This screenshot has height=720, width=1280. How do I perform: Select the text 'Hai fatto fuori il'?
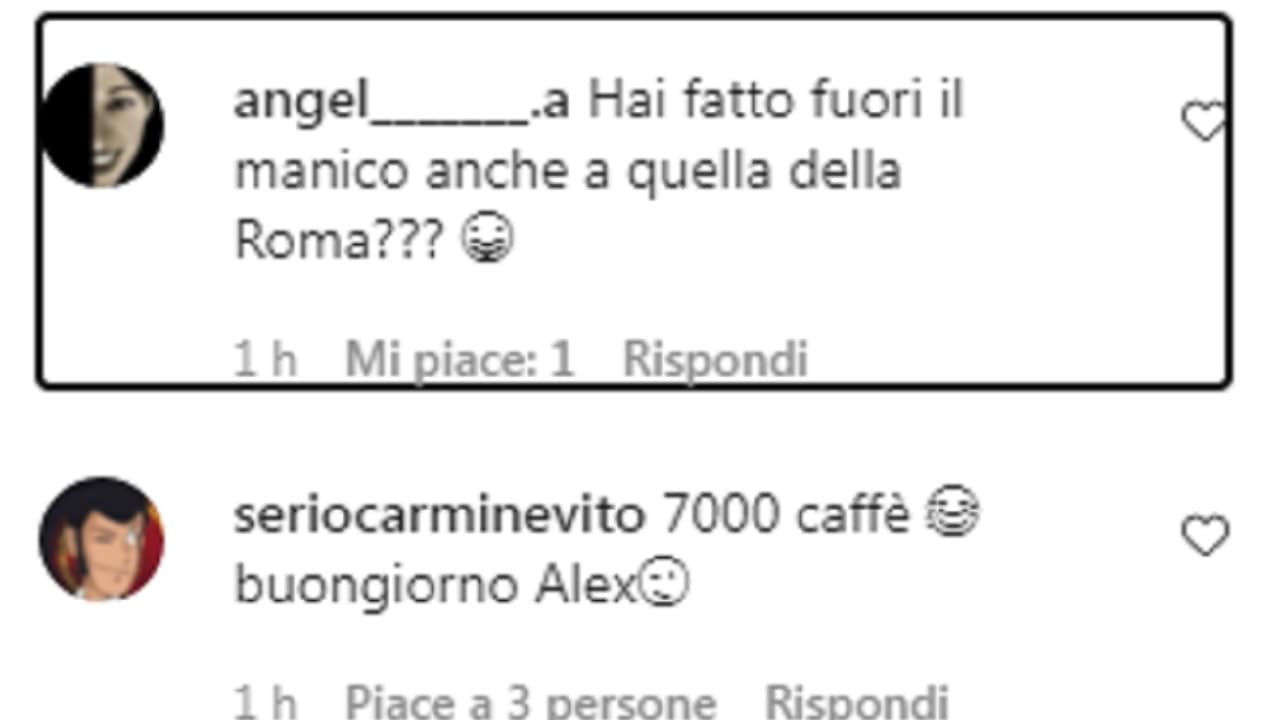tap(775, 103)
